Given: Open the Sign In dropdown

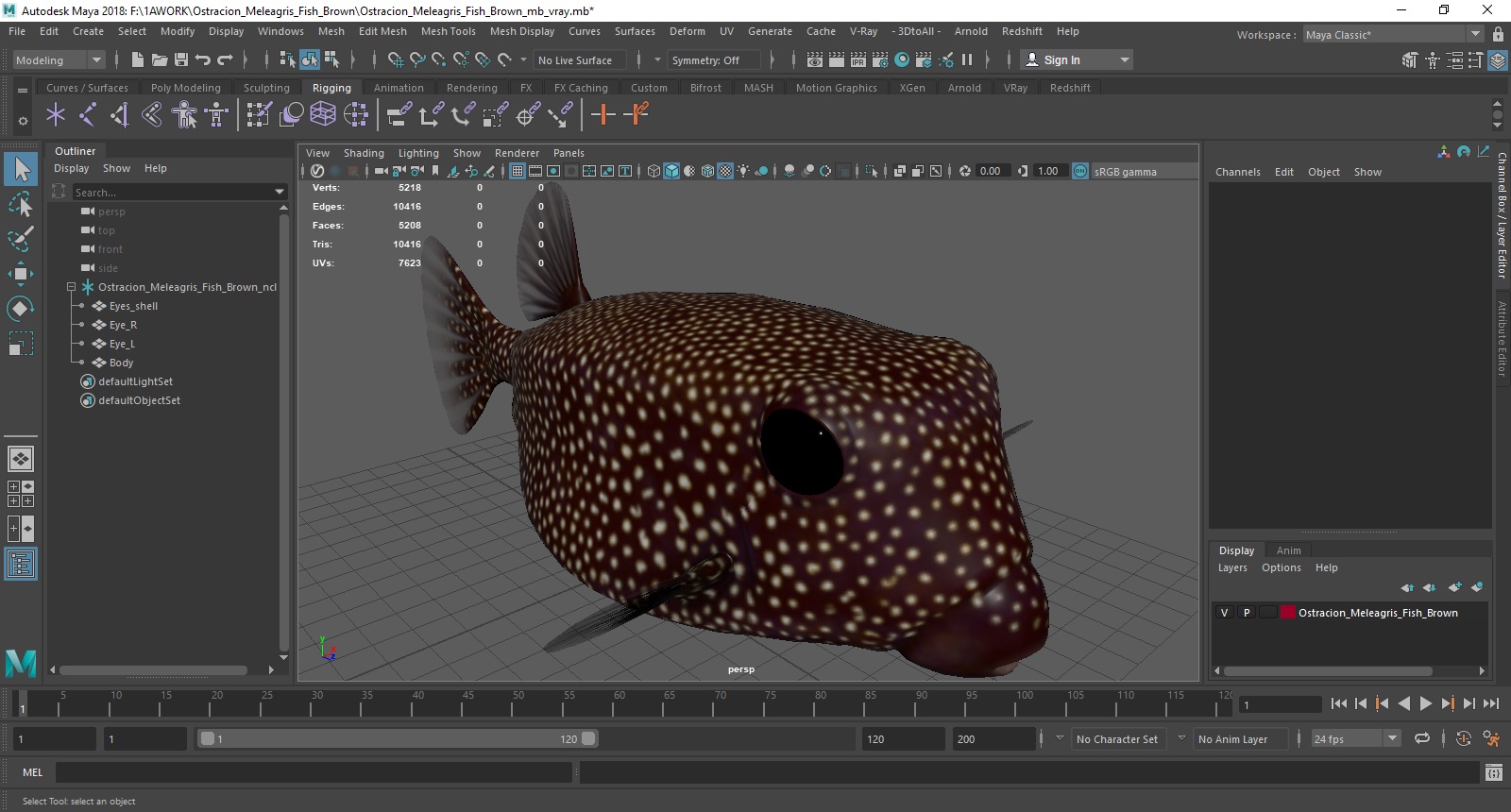Looking at the screenshot, I should tap(1077, 59).
